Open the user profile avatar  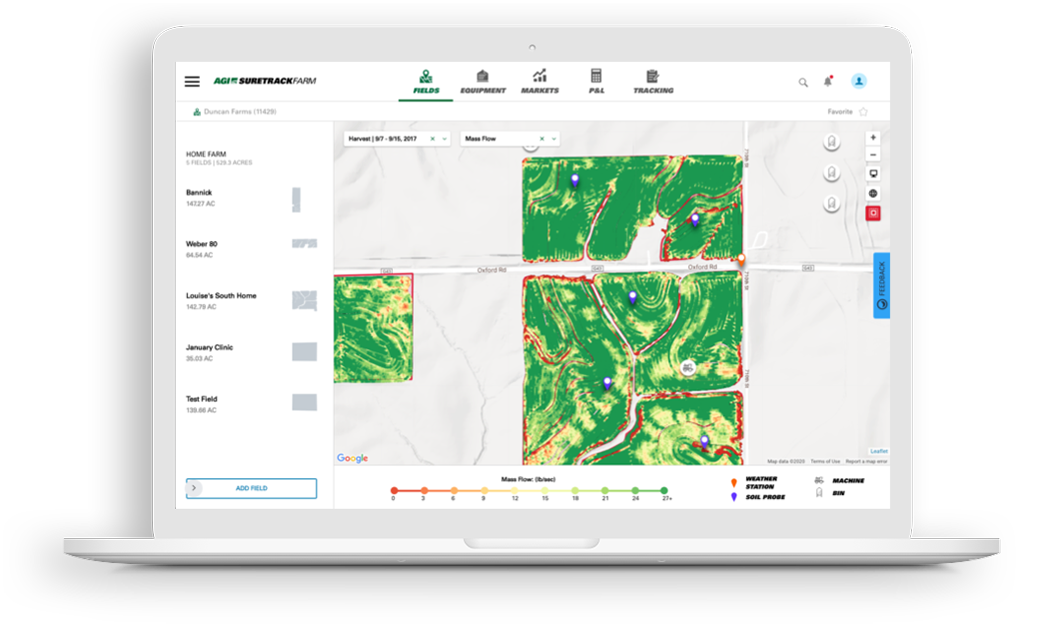coord(859,81)
